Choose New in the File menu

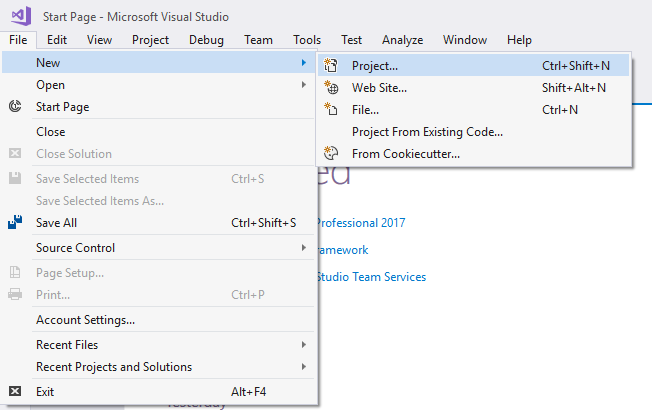(x=158, y=62)
